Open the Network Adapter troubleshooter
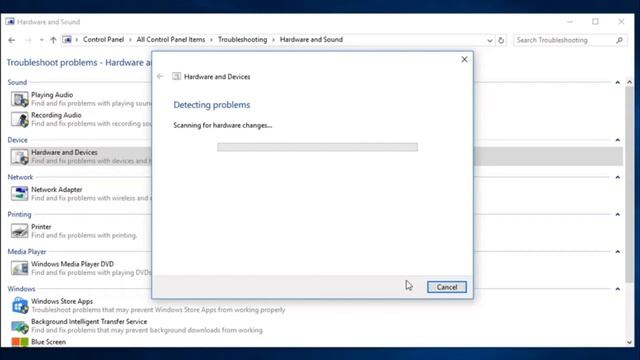 [56, 189]
